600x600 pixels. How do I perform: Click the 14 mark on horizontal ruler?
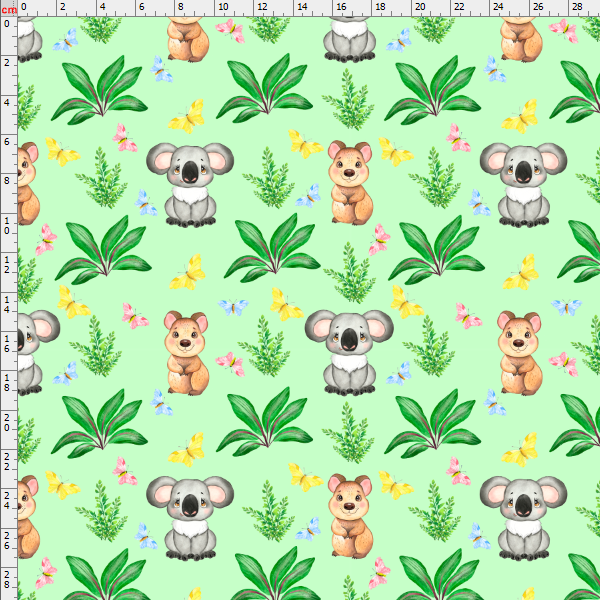point(302,7)
